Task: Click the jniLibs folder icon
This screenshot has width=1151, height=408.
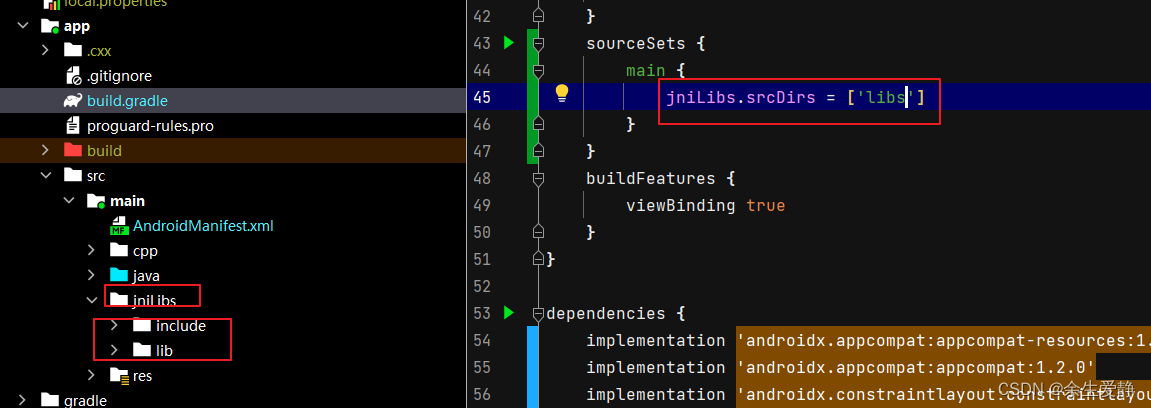Action: click(x=119, y=300)
